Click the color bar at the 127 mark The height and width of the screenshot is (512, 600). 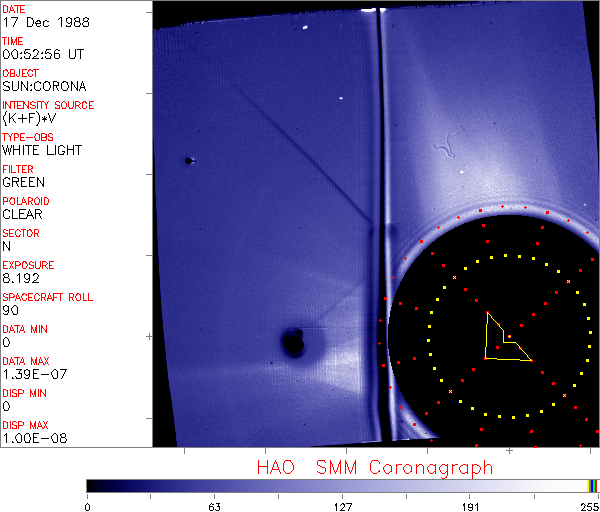[342, 485]
